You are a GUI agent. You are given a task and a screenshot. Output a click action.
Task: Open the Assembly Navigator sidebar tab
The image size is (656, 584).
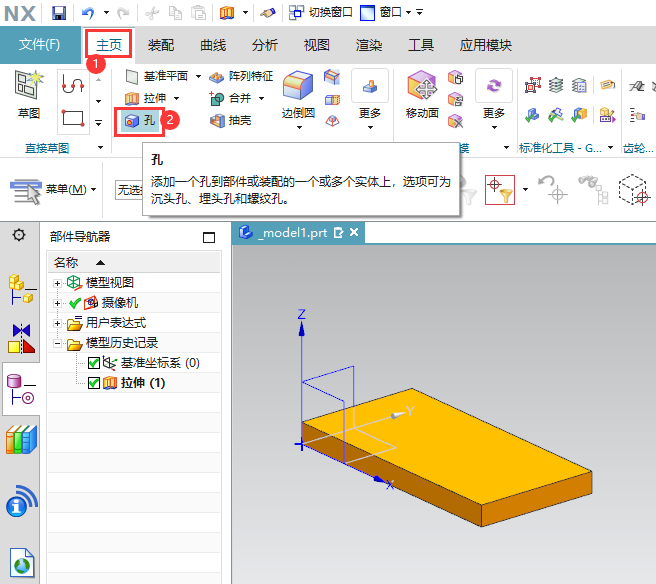coord(22,289)
